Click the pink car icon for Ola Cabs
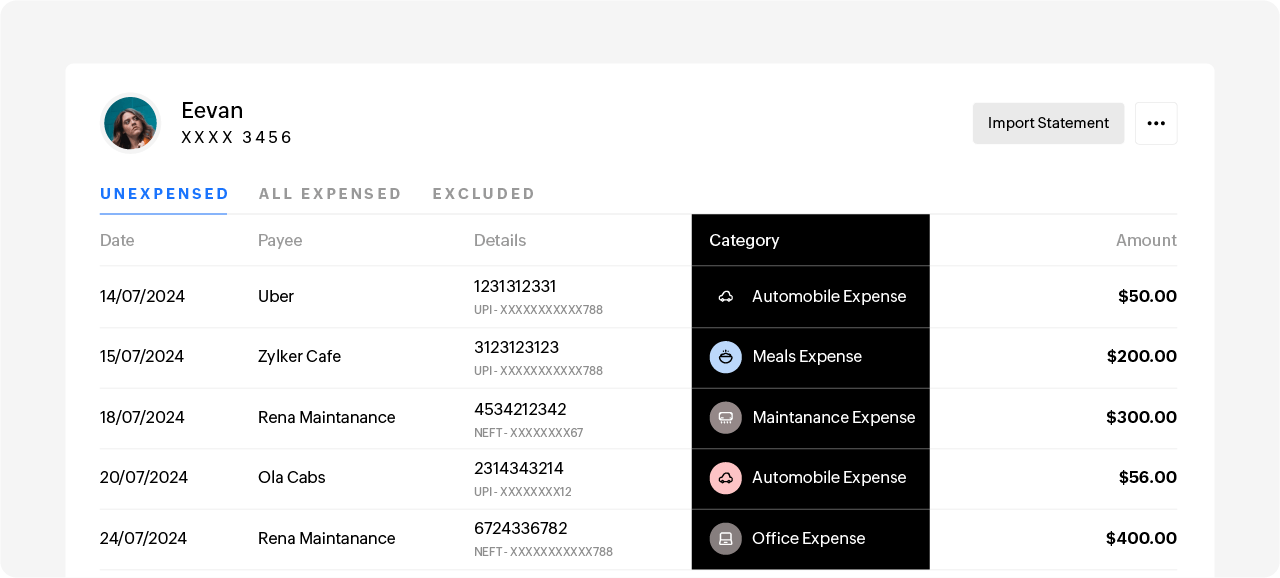Screen dimensions: 1280x578 (x=726, y=478)
